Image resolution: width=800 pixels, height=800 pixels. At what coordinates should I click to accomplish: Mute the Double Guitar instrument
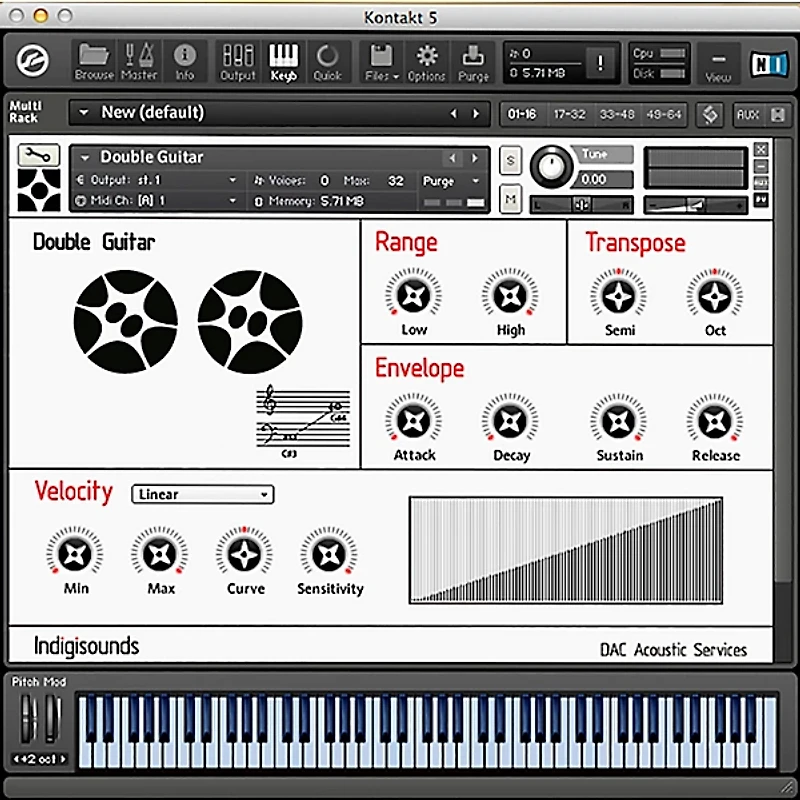tap(509, 199)
